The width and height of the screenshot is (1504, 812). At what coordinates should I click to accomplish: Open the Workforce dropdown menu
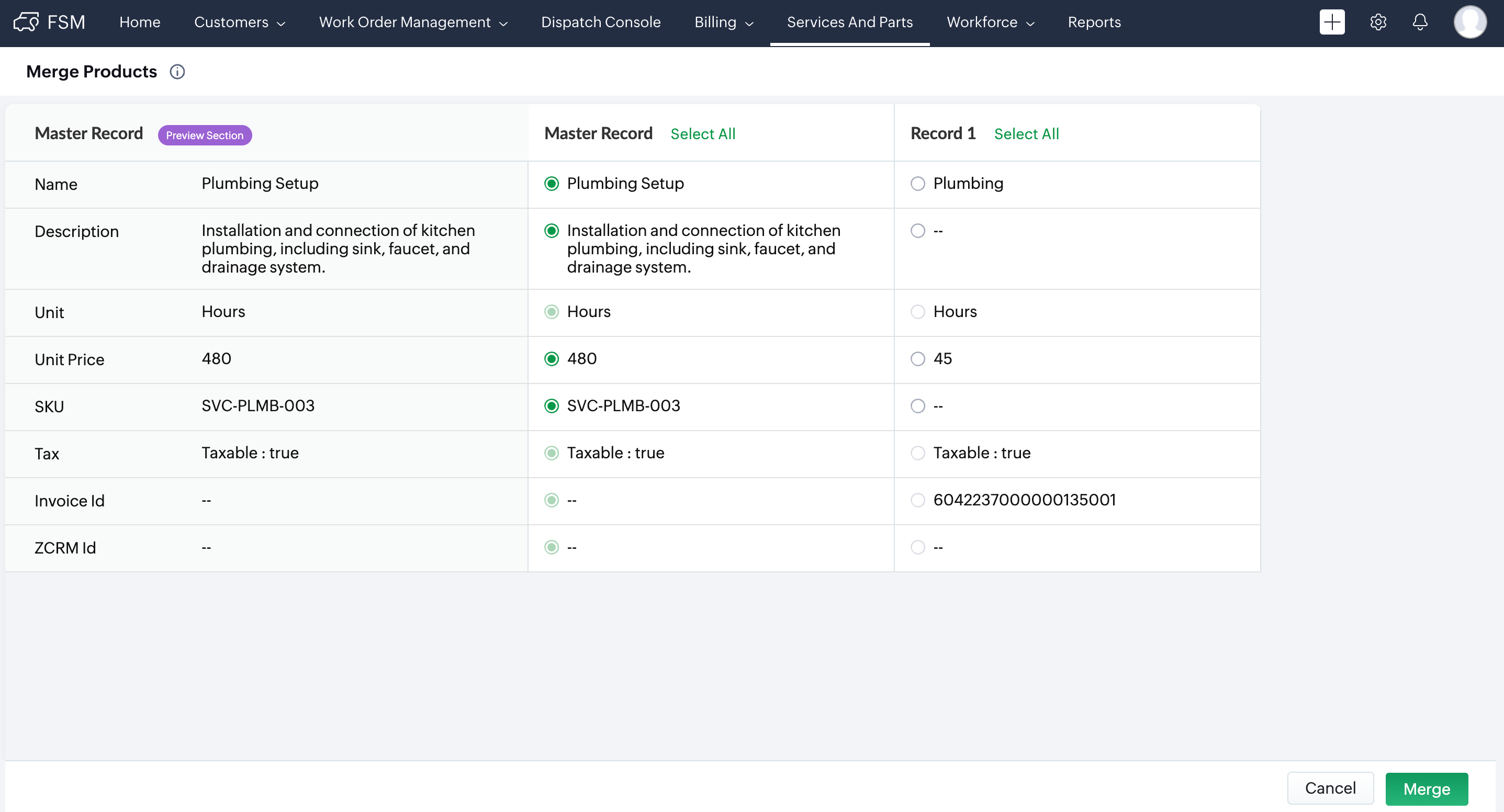(990, 22)
